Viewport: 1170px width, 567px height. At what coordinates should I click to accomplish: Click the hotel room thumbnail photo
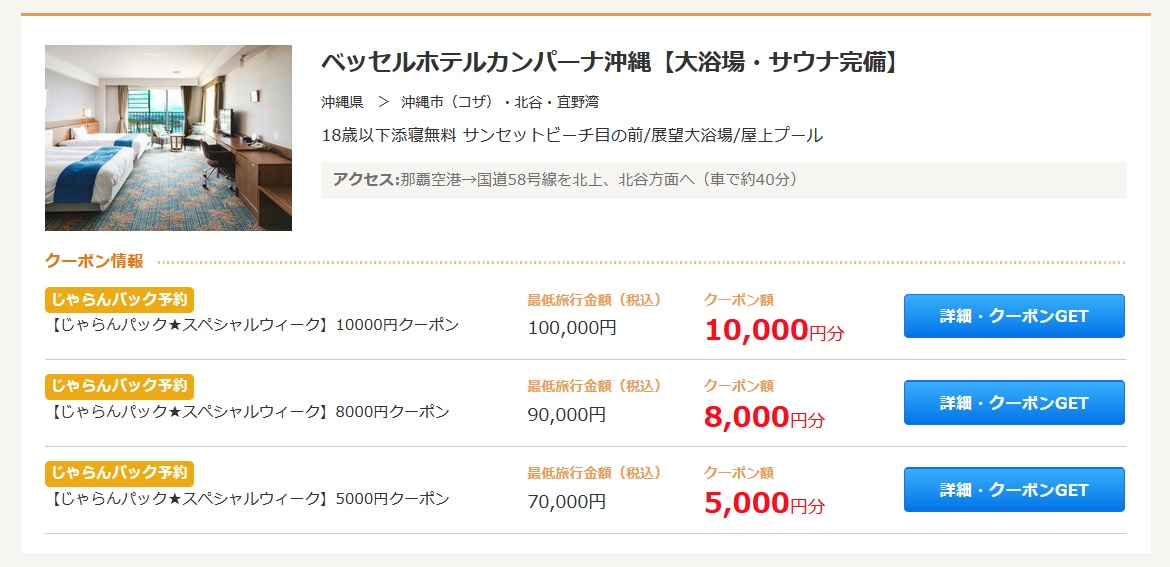[x=168, y=138]
